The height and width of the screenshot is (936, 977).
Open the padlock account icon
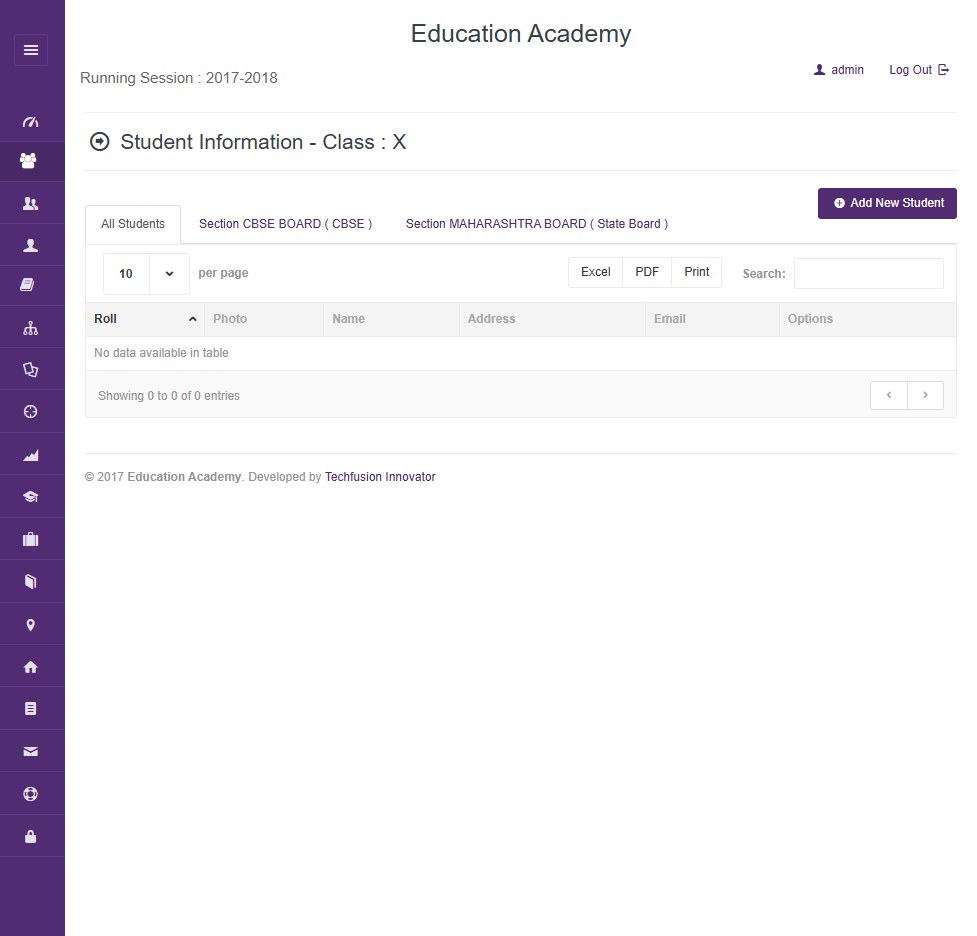[x=31, y=836]
